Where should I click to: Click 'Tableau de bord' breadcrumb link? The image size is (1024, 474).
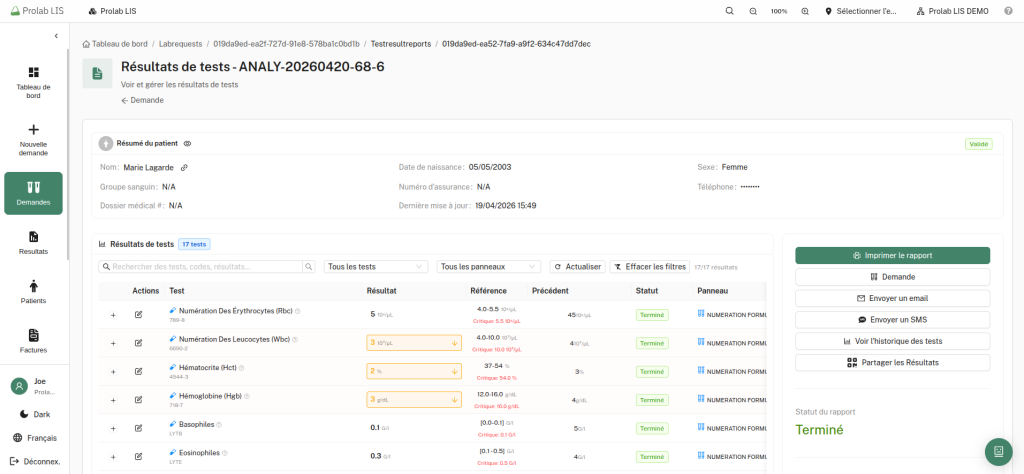(117, 44)
